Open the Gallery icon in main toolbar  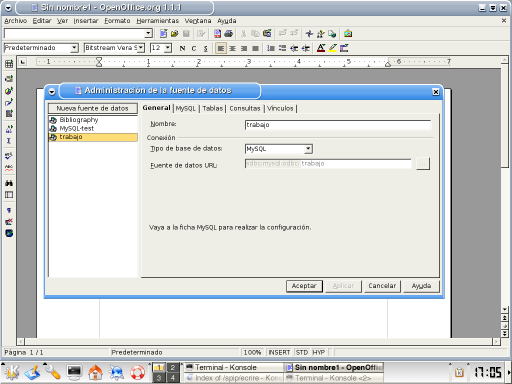(348, 33)
